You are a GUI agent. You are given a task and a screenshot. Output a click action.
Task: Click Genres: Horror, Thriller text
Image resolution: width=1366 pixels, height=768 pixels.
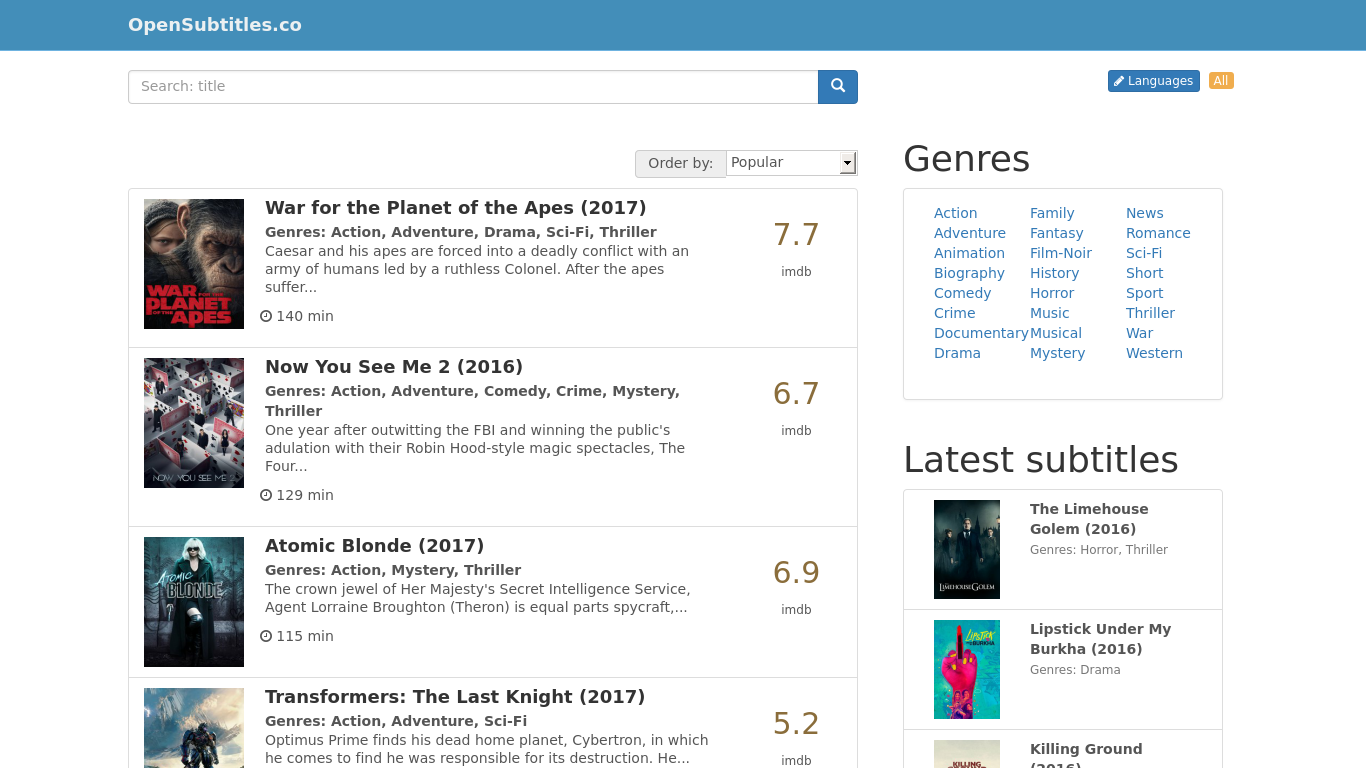point(1099,550)
